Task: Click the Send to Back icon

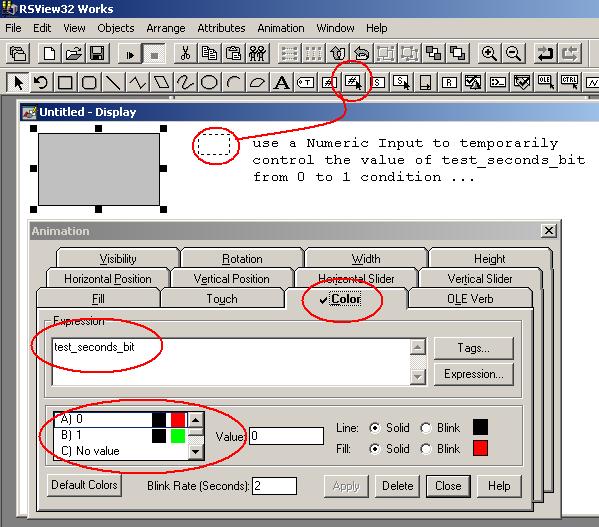Action: [457, 53]
